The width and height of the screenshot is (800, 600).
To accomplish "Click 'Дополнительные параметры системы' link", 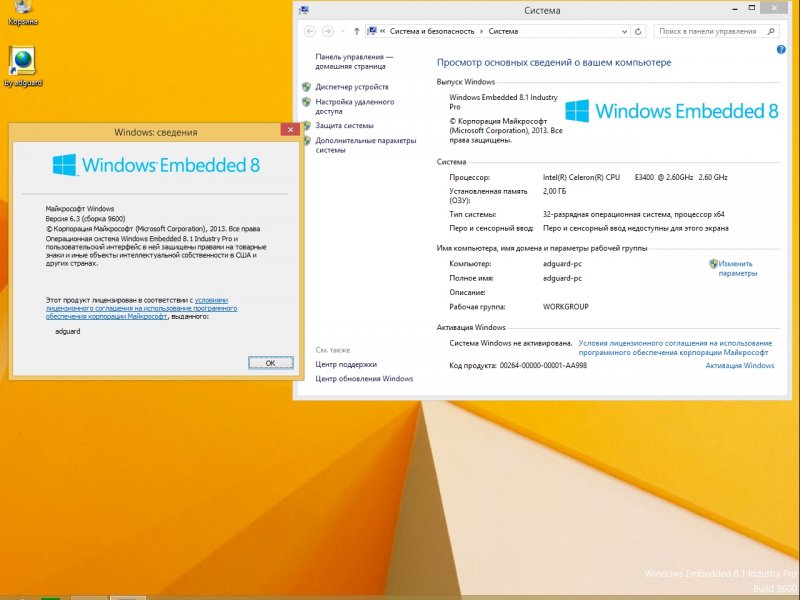I will [x=365, y=145].
